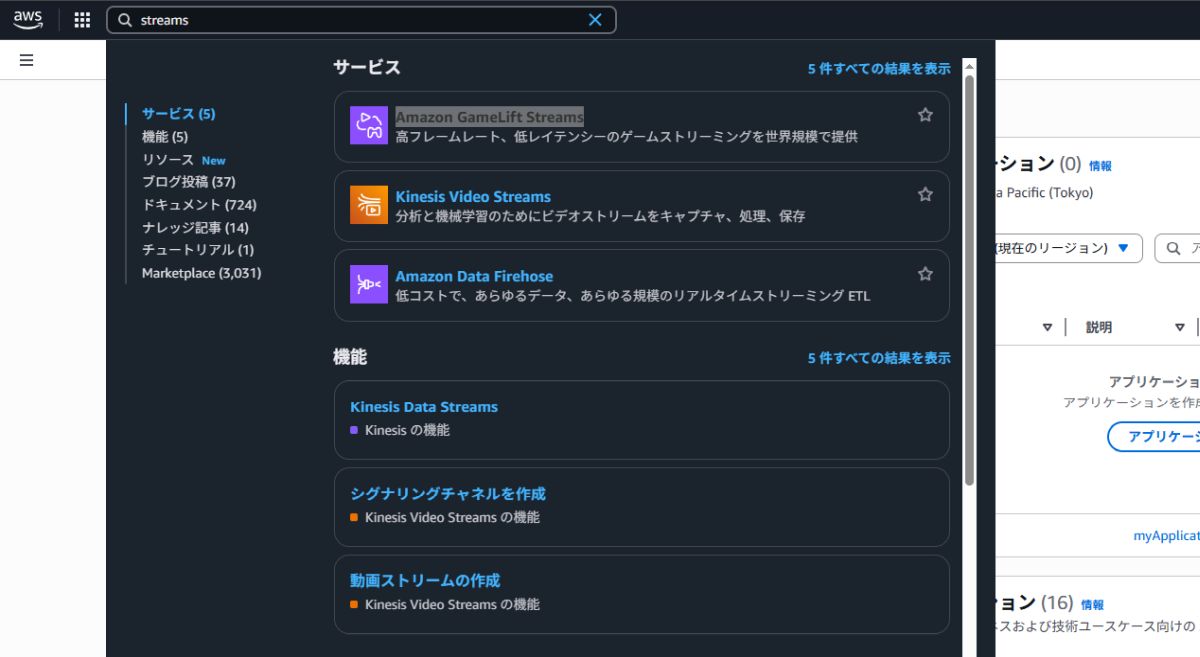The image size is (1200, 657).
Task: Sort the column left of 説明
Action: [x=1047, y=327]
